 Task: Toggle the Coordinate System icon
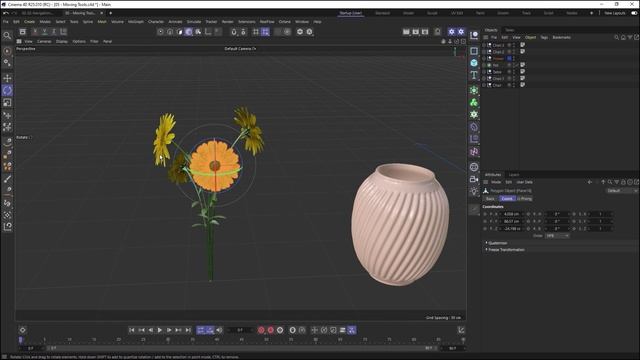pyautogui.click(x=63, y=31)
